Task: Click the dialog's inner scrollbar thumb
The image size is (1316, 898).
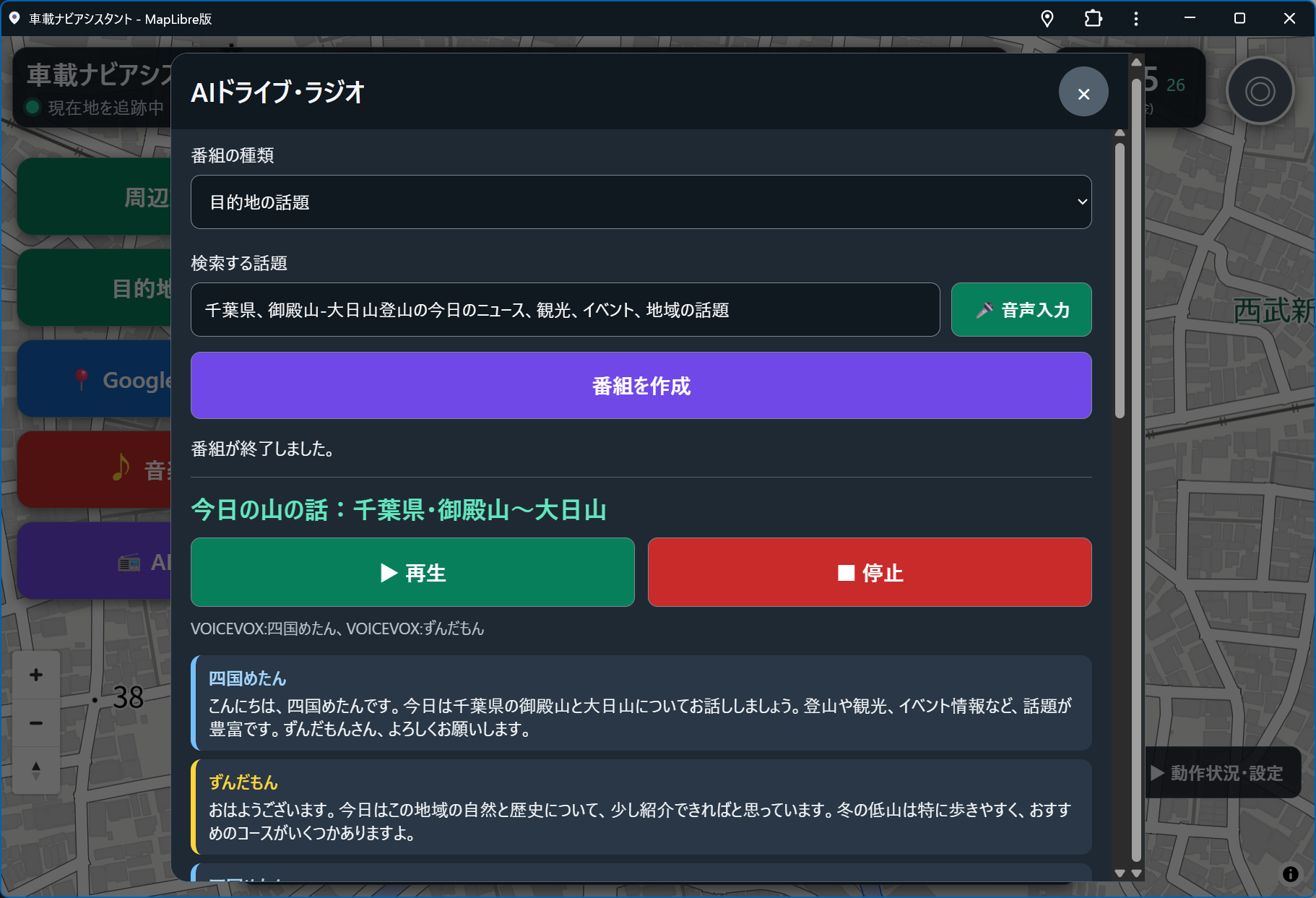Action: (1120, 280)
